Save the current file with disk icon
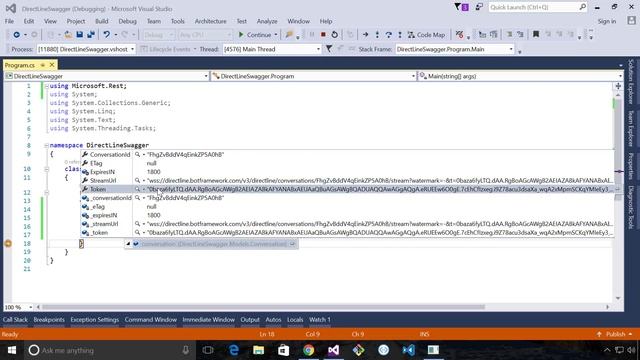640x360 pixels. 80,35
